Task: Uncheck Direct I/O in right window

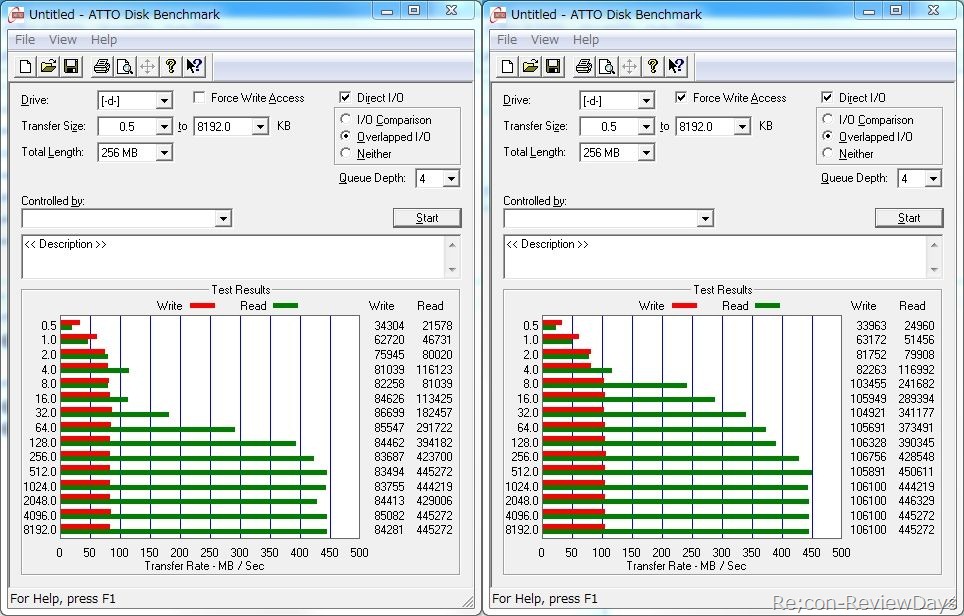Action: tap(827, 98)
